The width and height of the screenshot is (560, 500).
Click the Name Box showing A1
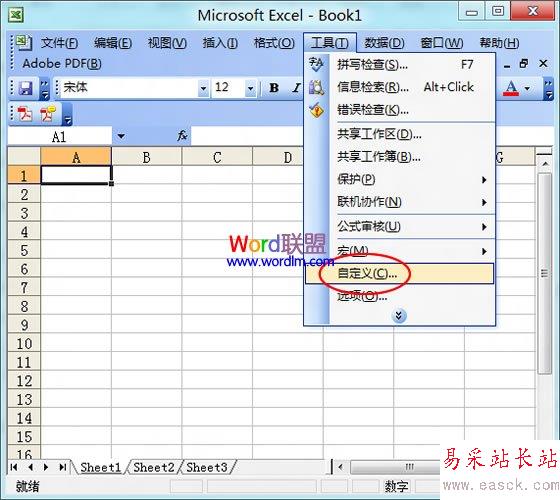point(59,136)
